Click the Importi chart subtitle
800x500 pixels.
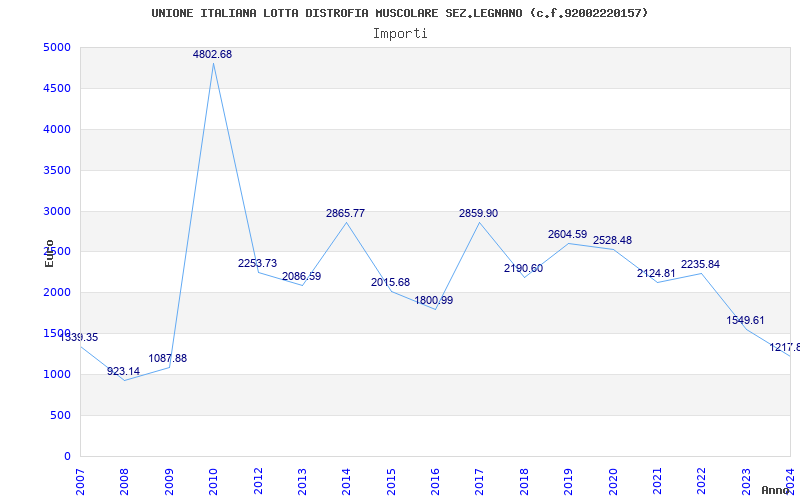(x=400, y=34)
